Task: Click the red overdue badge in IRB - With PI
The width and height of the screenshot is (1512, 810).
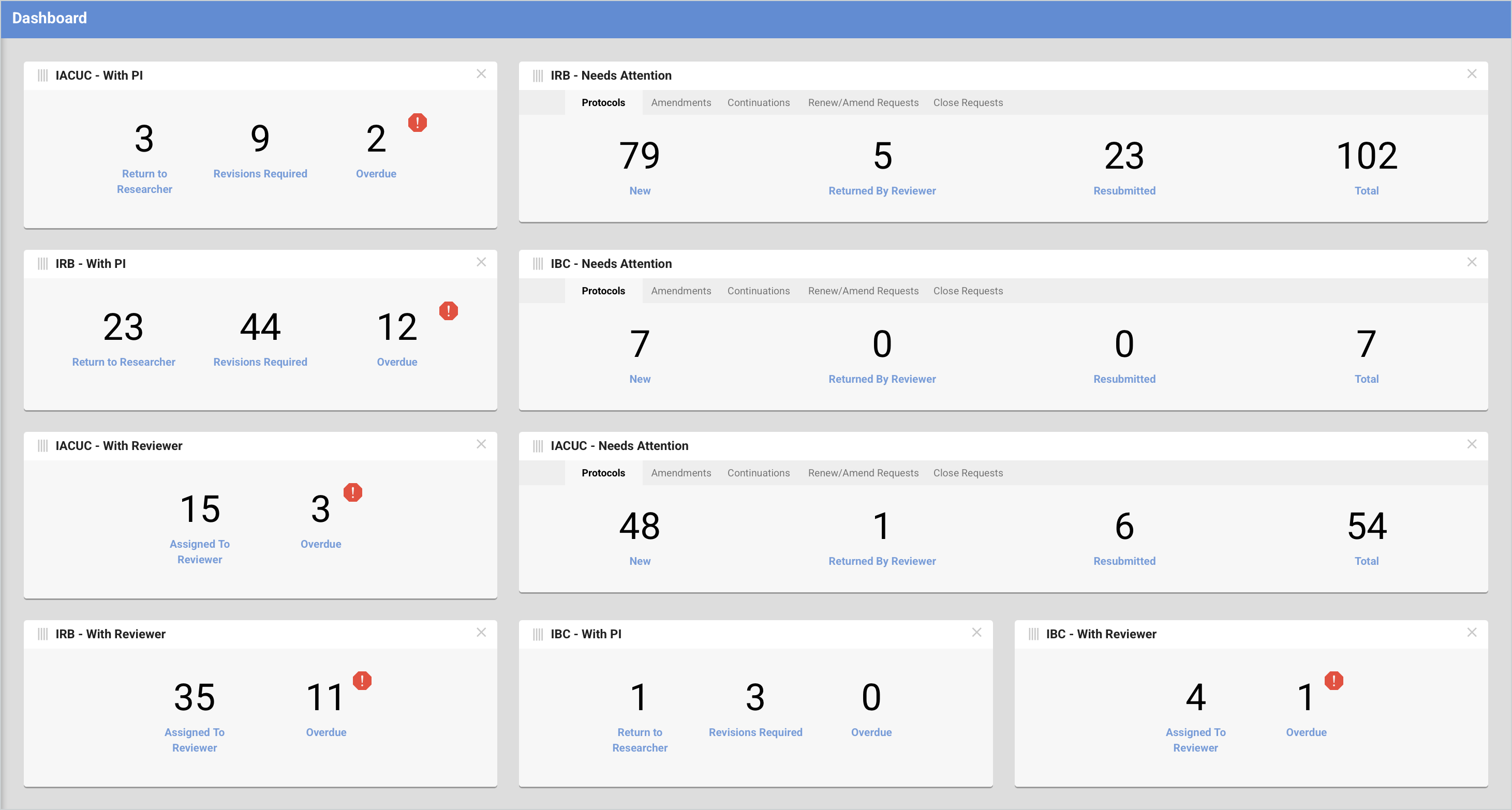Action: (x=449, y=311)
